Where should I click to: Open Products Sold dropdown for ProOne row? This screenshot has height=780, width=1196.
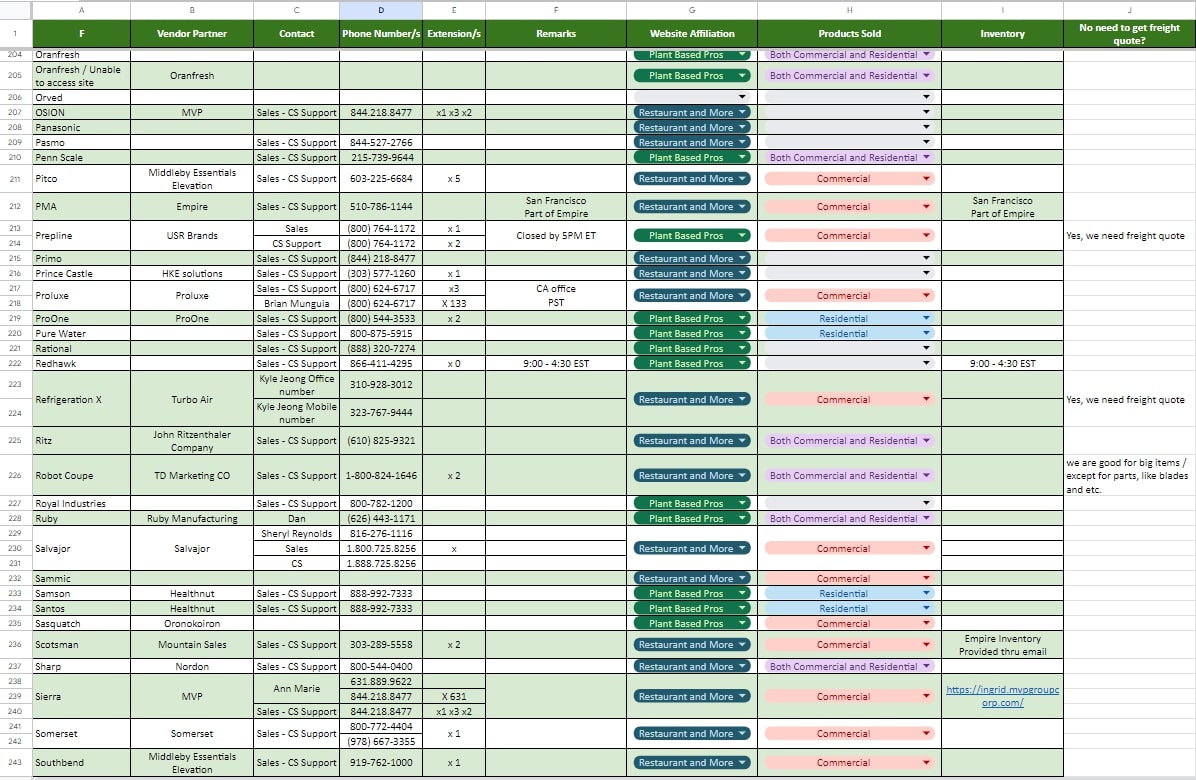[x=849, y=319]
